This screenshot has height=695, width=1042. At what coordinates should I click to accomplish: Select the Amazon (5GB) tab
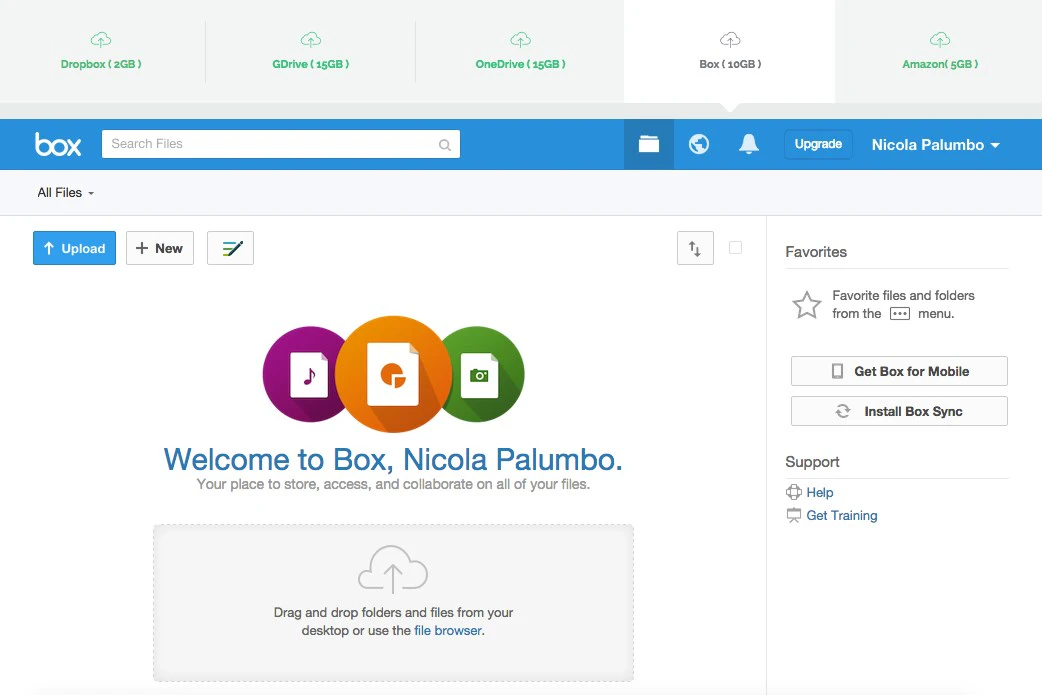point(939,52)
